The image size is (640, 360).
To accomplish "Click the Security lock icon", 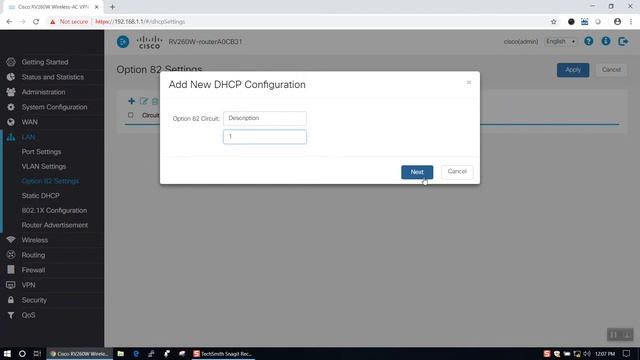I will (x=11, y=300).
